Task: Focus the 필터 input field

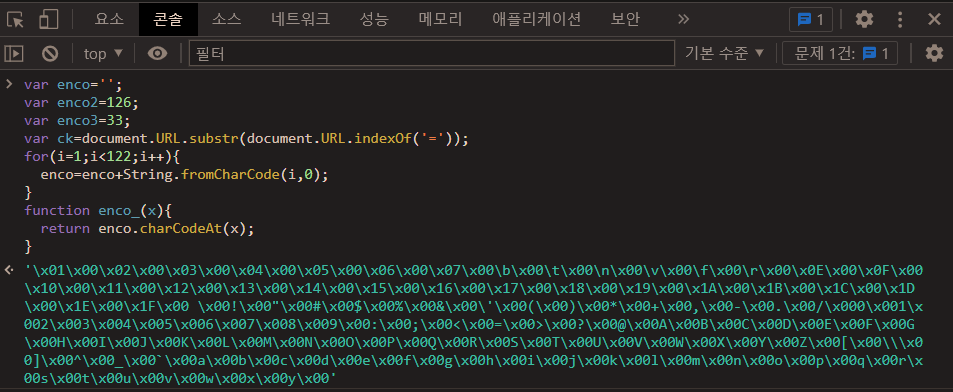Action: 432,53
